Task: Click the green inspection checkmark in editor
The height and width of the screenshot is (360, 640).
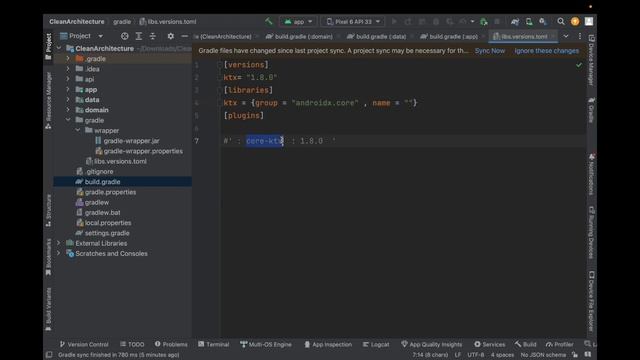Action: (579, 65)
